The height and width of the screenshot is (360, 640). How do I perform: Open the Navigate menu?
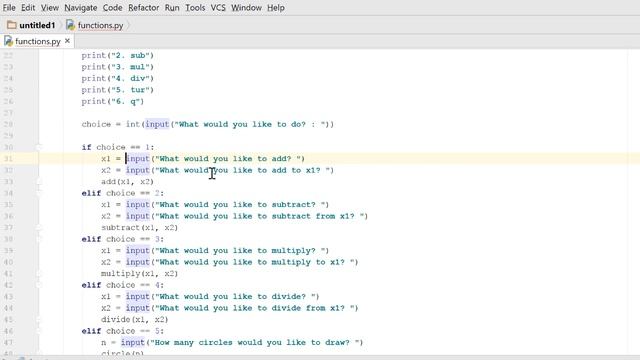pos(80,8)
